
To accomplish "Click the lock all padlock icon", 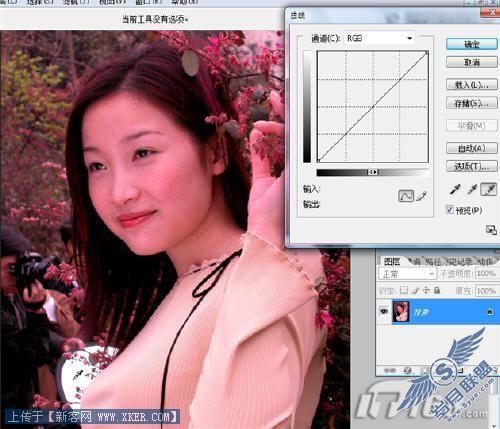I will tap(437, 290).
